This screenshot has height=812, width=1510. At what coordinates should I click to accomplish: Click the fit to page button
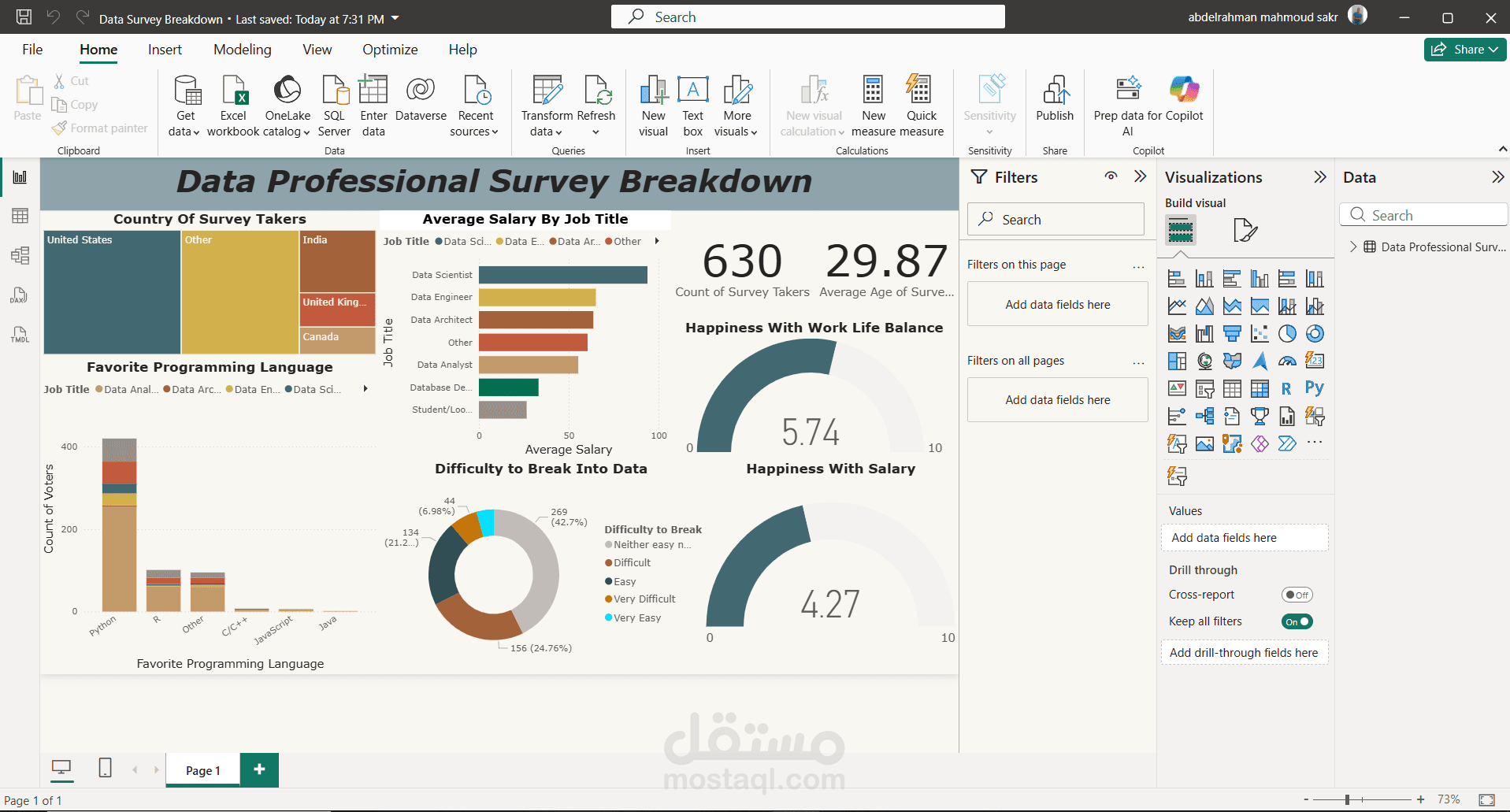pyautogui.click(x=1486, y=799)
